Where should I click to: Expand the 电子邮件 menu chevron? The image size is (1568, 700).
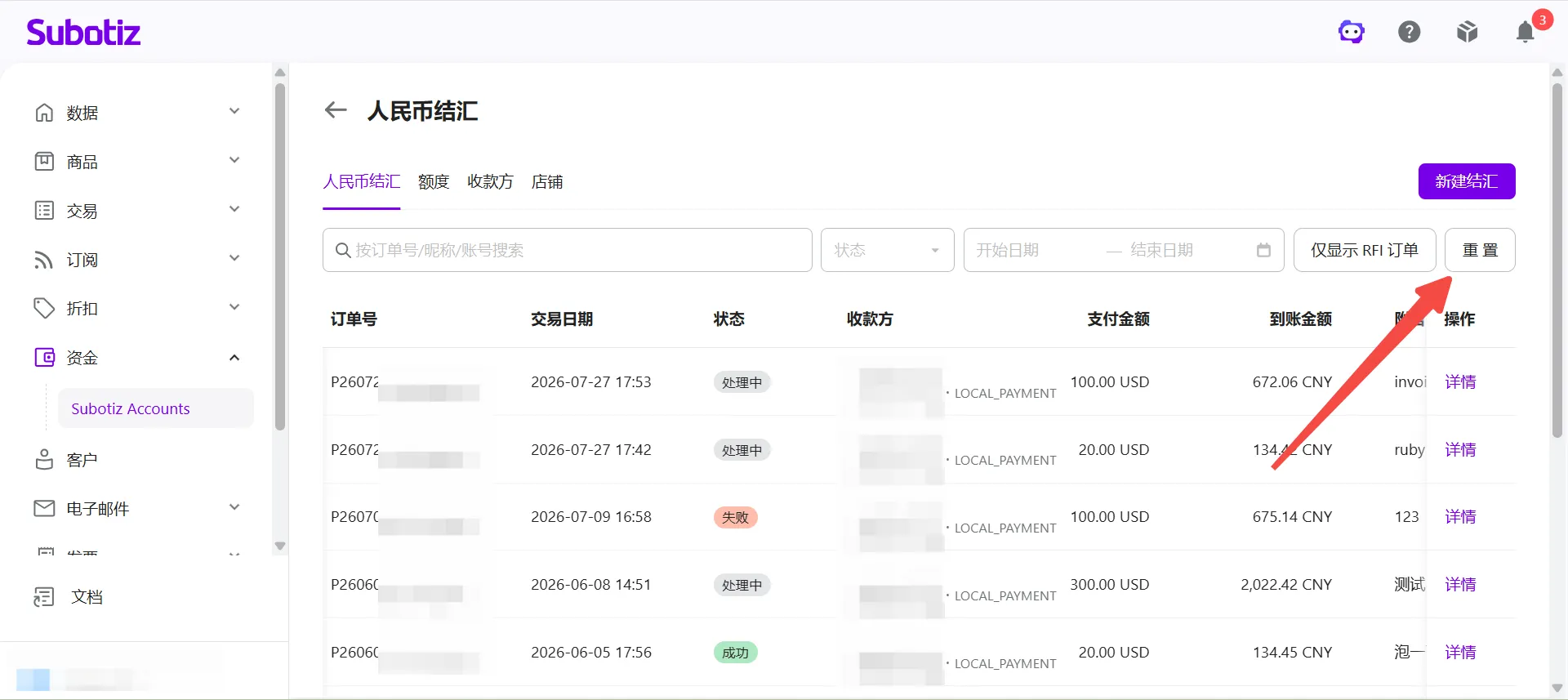point(234,507)
